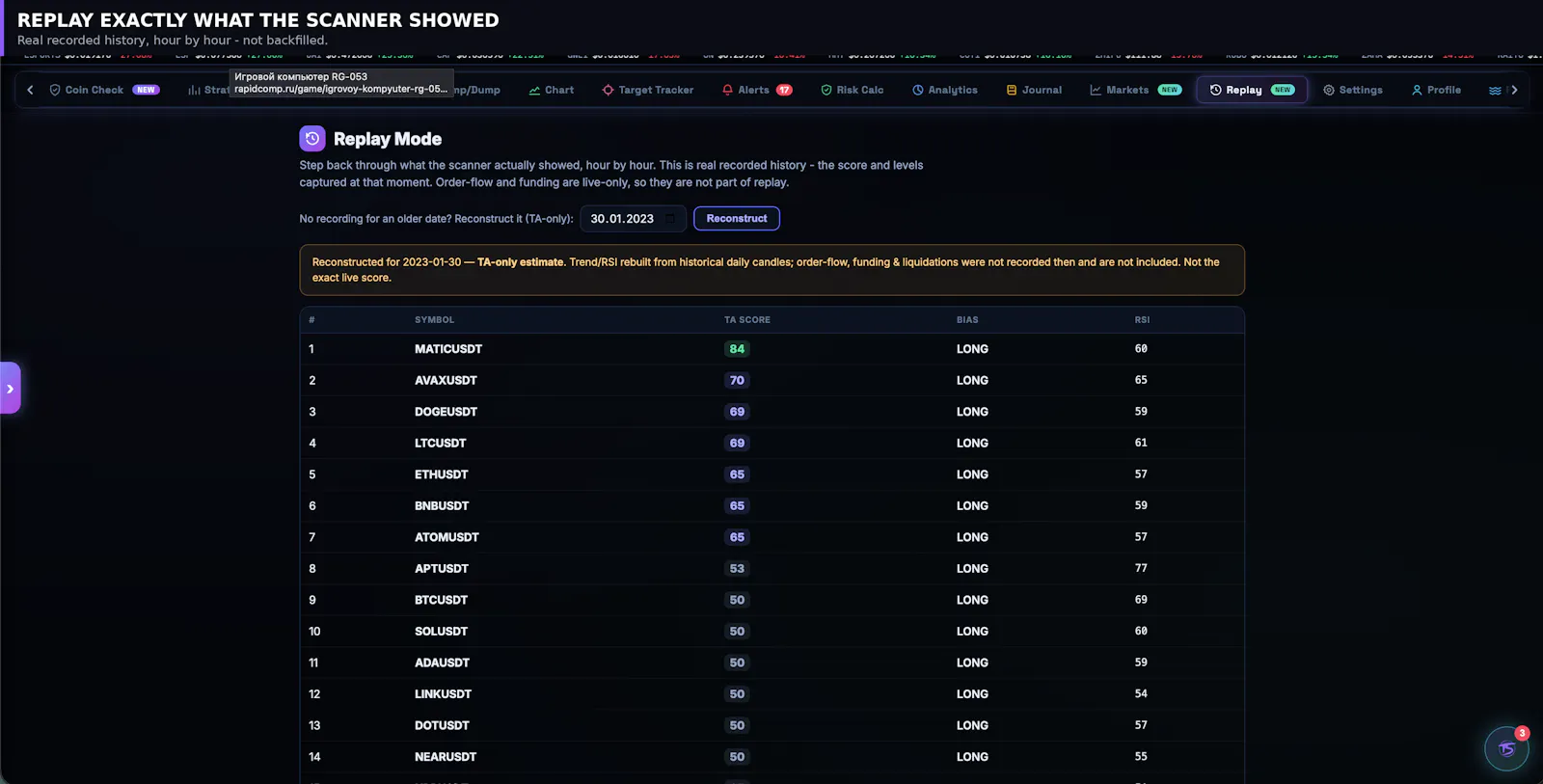Click RSI value 54 in LINKUSDT row

(1141, 694)
